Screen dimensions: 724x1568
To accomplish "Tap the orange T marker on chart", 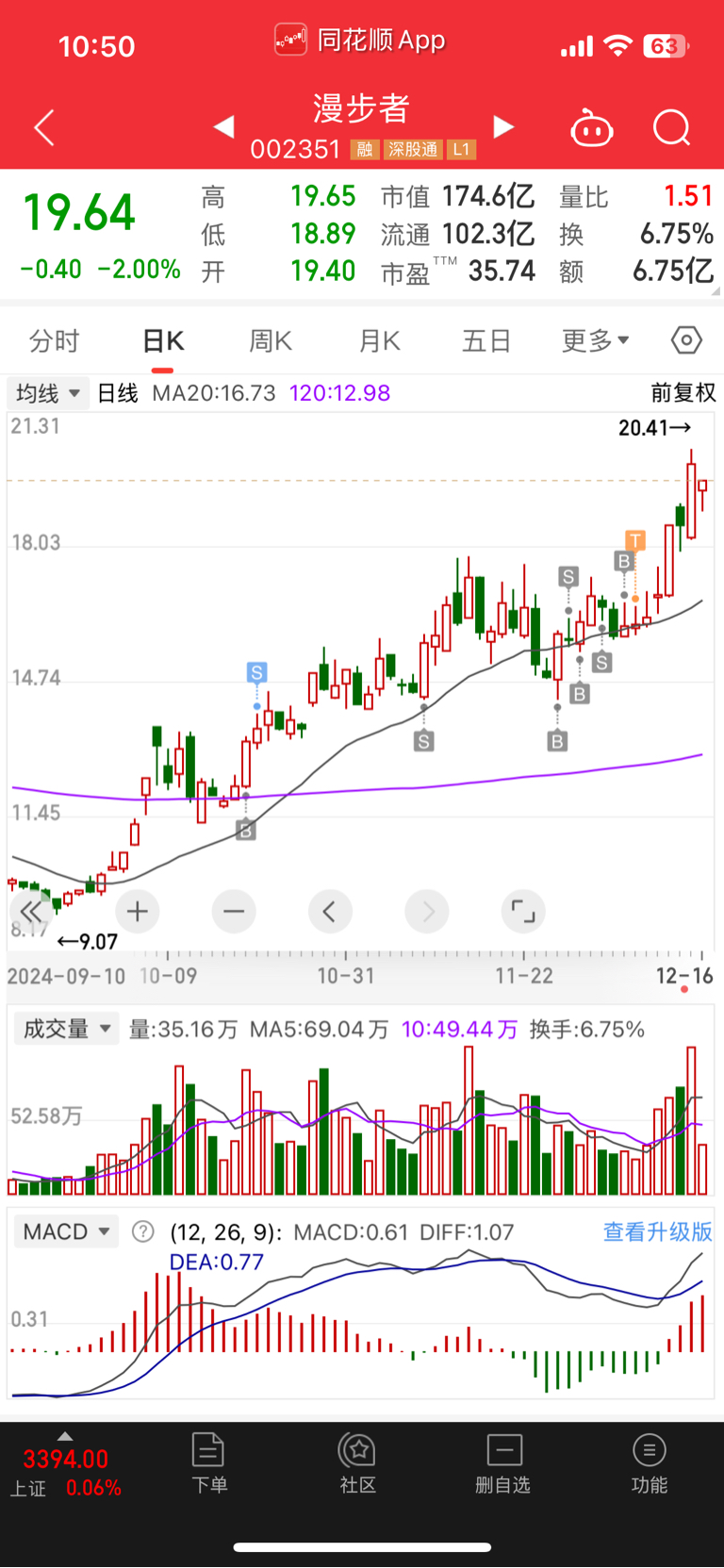I will click(635, 540).
